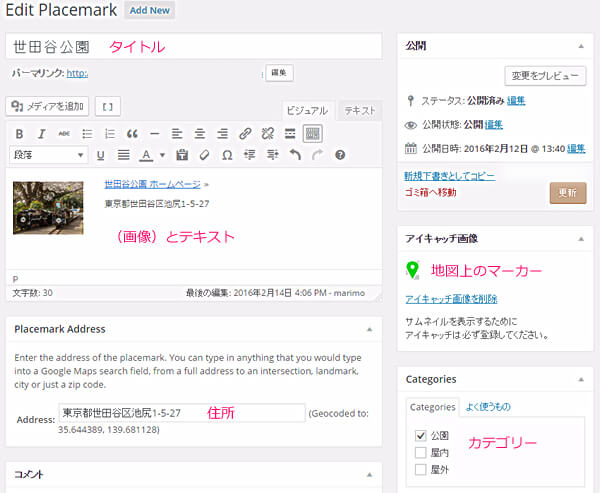Focus the title field 世田谷公園
Image resolution: width=600 pixels, height=493 pixels.
click(194, 46)
